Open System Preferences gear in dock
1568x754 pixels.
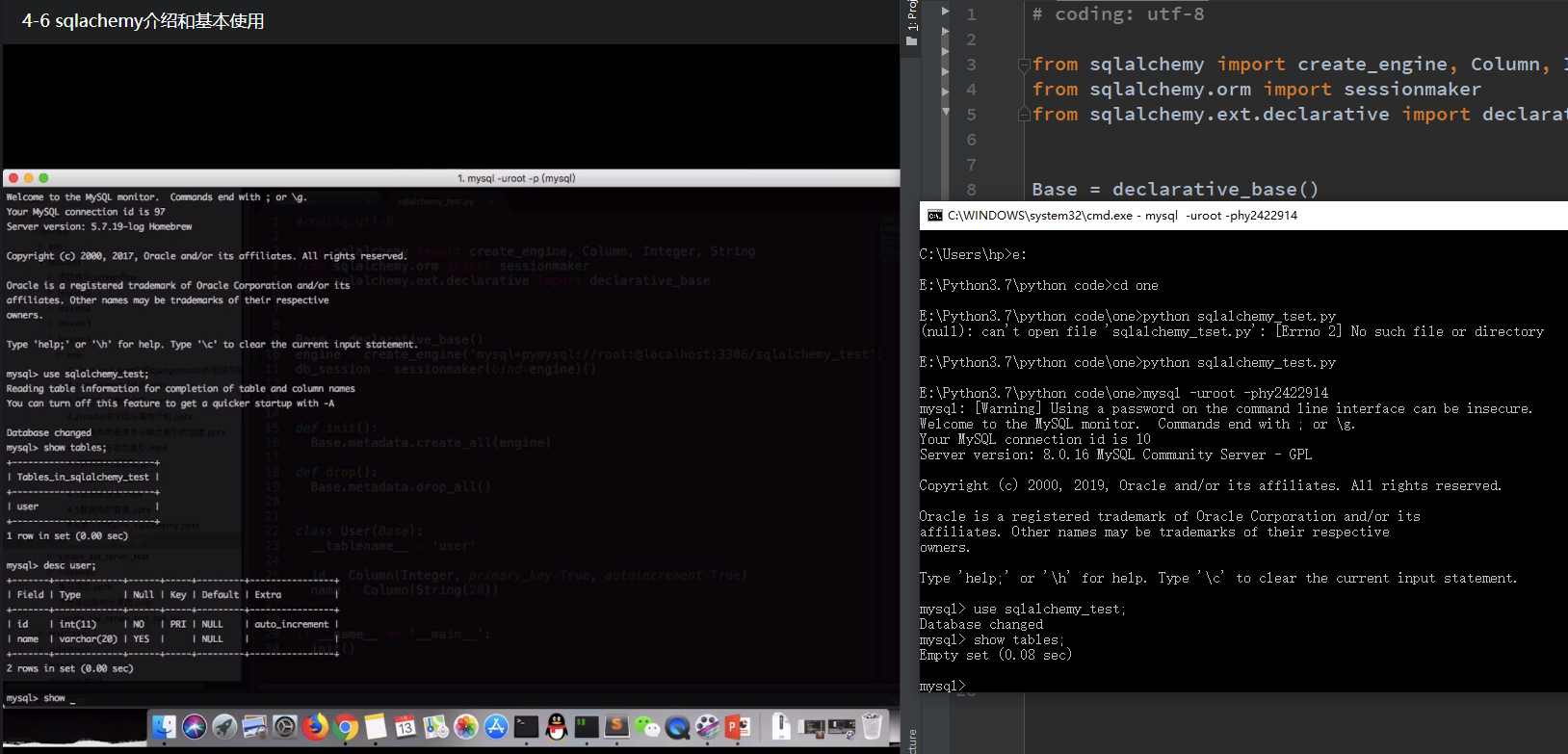pyautogui.click(x=285, y=726)
